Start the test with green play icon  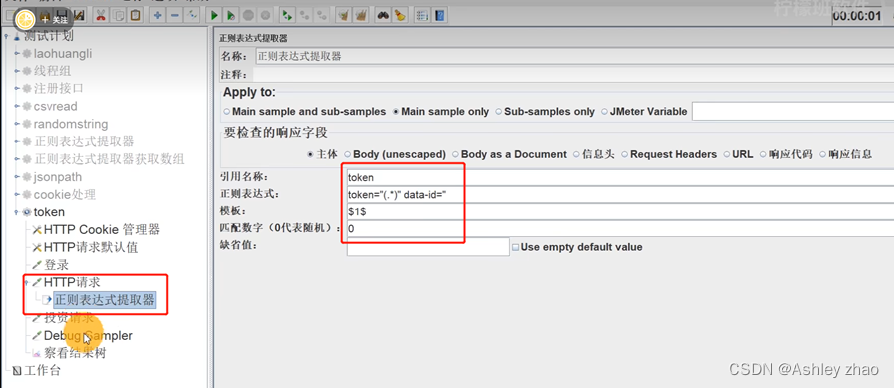click(214, 15)
